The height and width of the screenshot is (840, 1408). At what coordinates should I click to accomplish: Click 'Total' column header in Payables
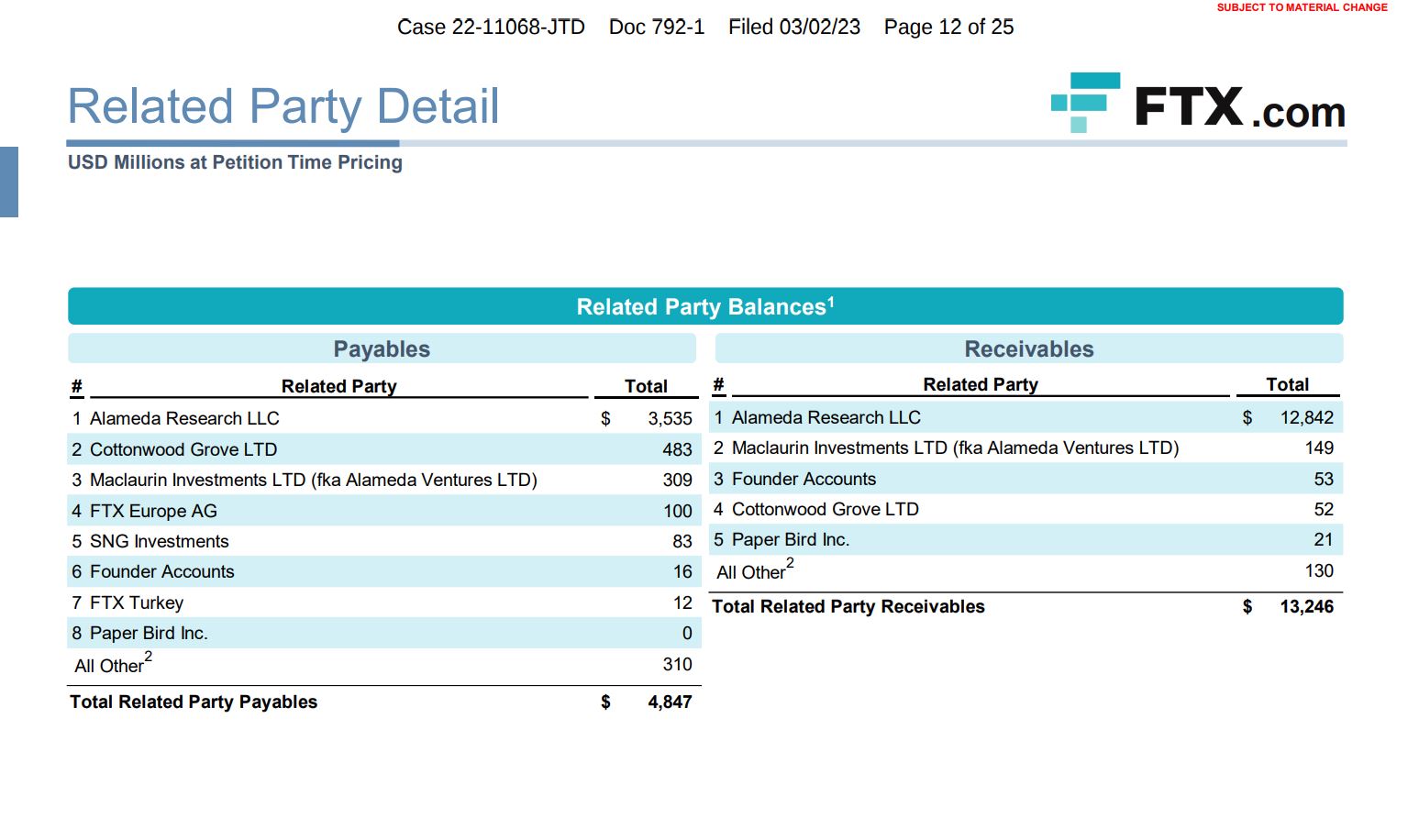point(647,386)
